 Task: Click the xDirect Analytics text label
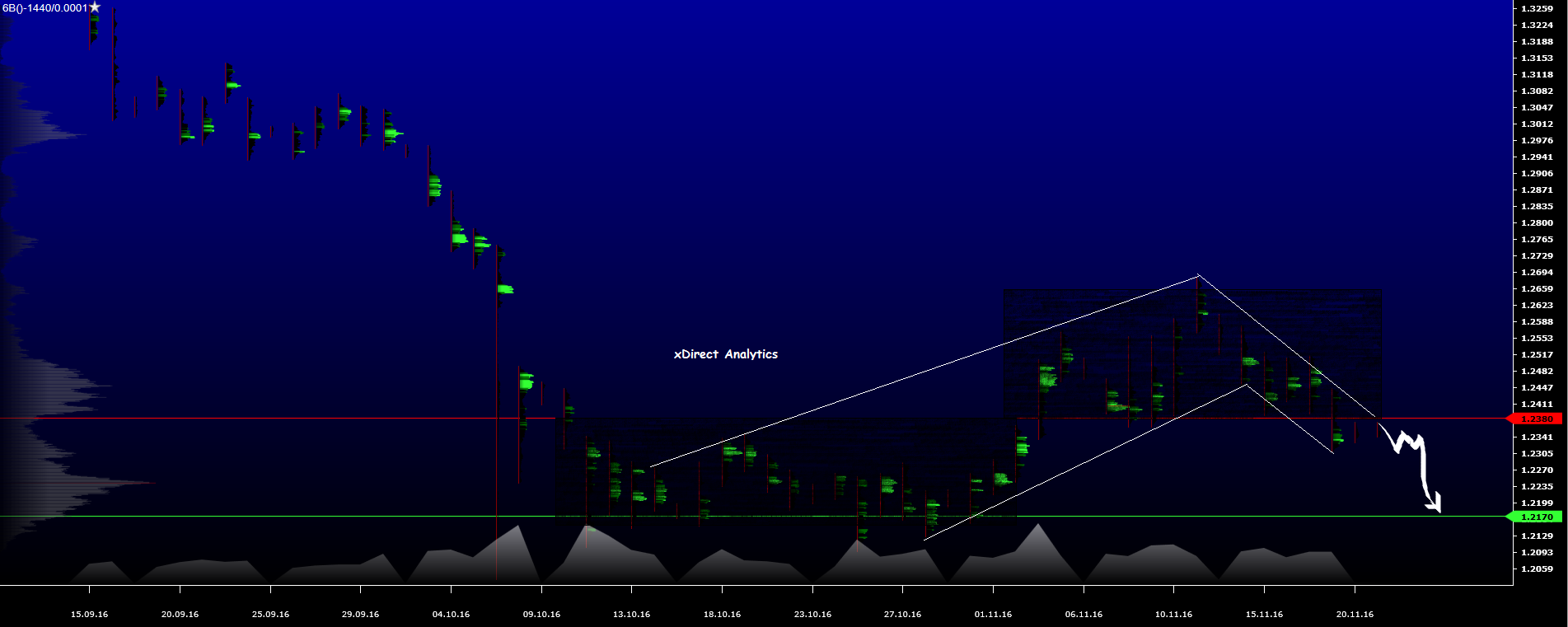[x=725, y=354]
